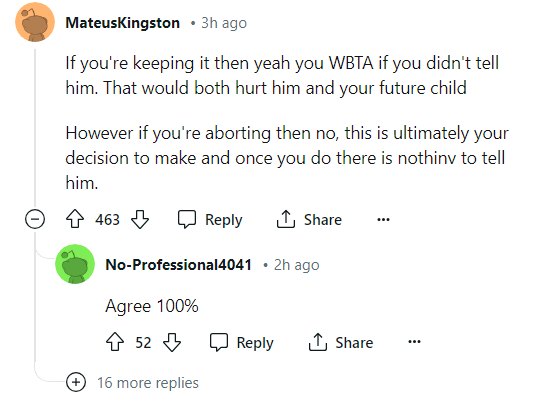Downvote the comment with 463 votes
Viewport: 536px width, 413px height.
140,219
